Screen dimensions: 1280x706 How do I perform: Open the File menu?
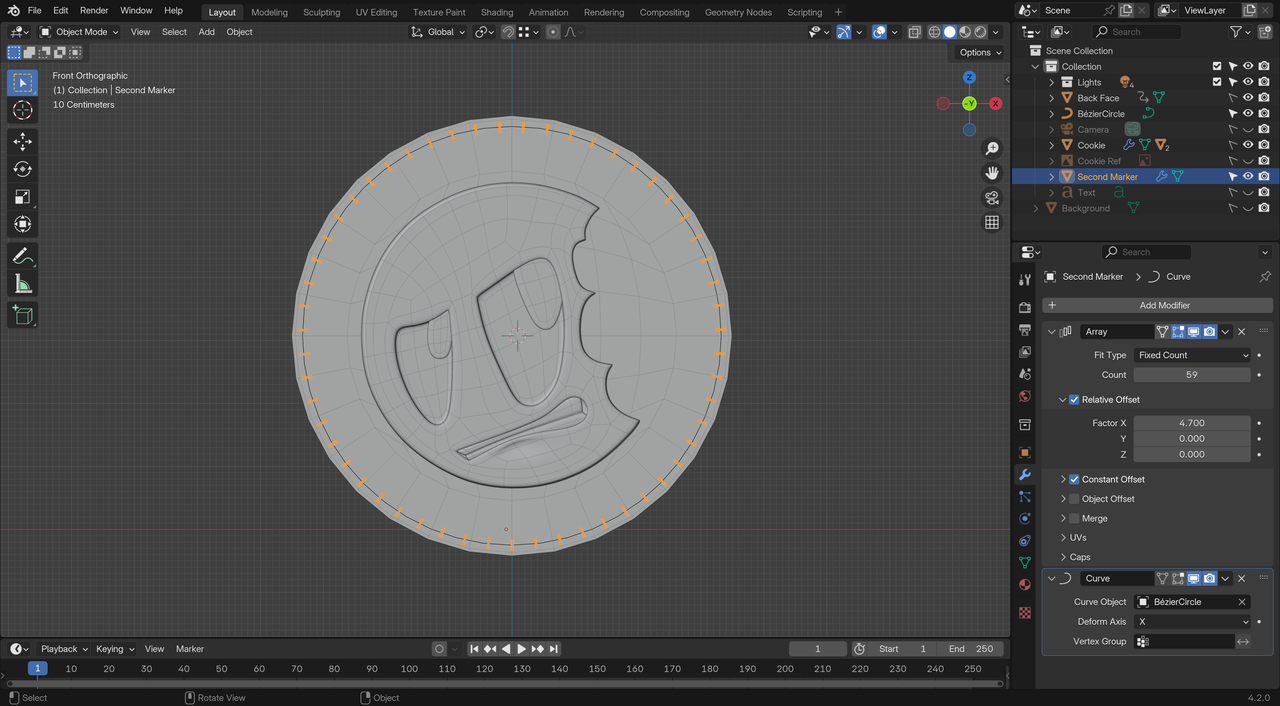34,11
